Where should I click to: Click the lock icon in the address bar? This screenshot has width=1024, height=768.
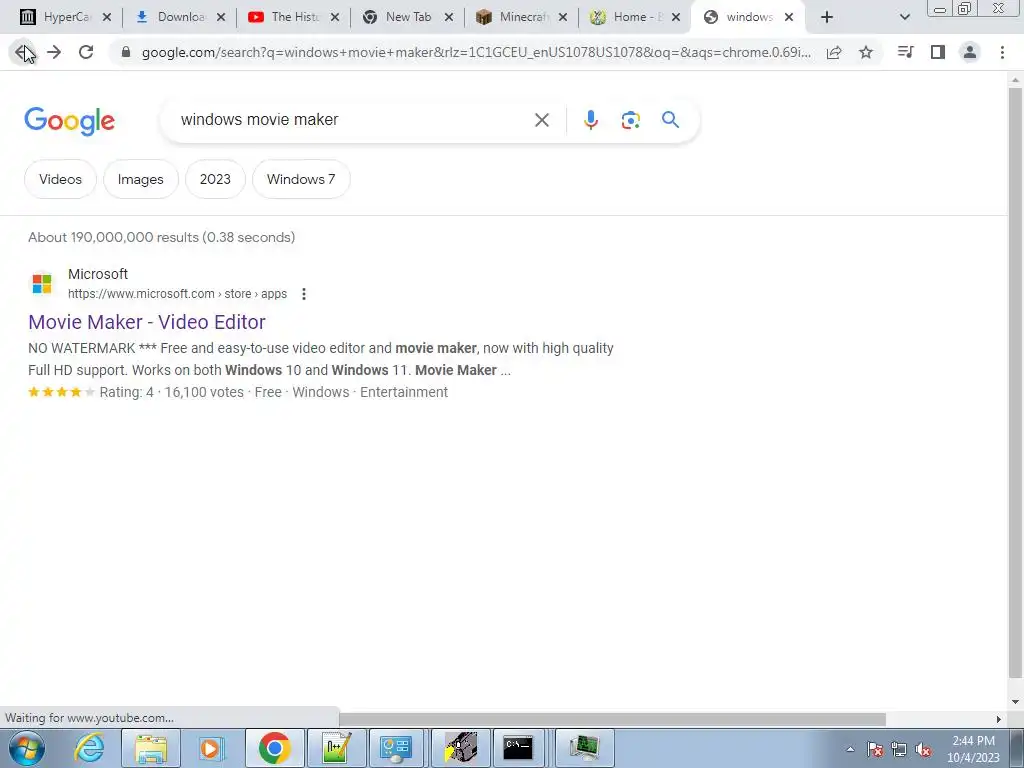coord(126,53)
